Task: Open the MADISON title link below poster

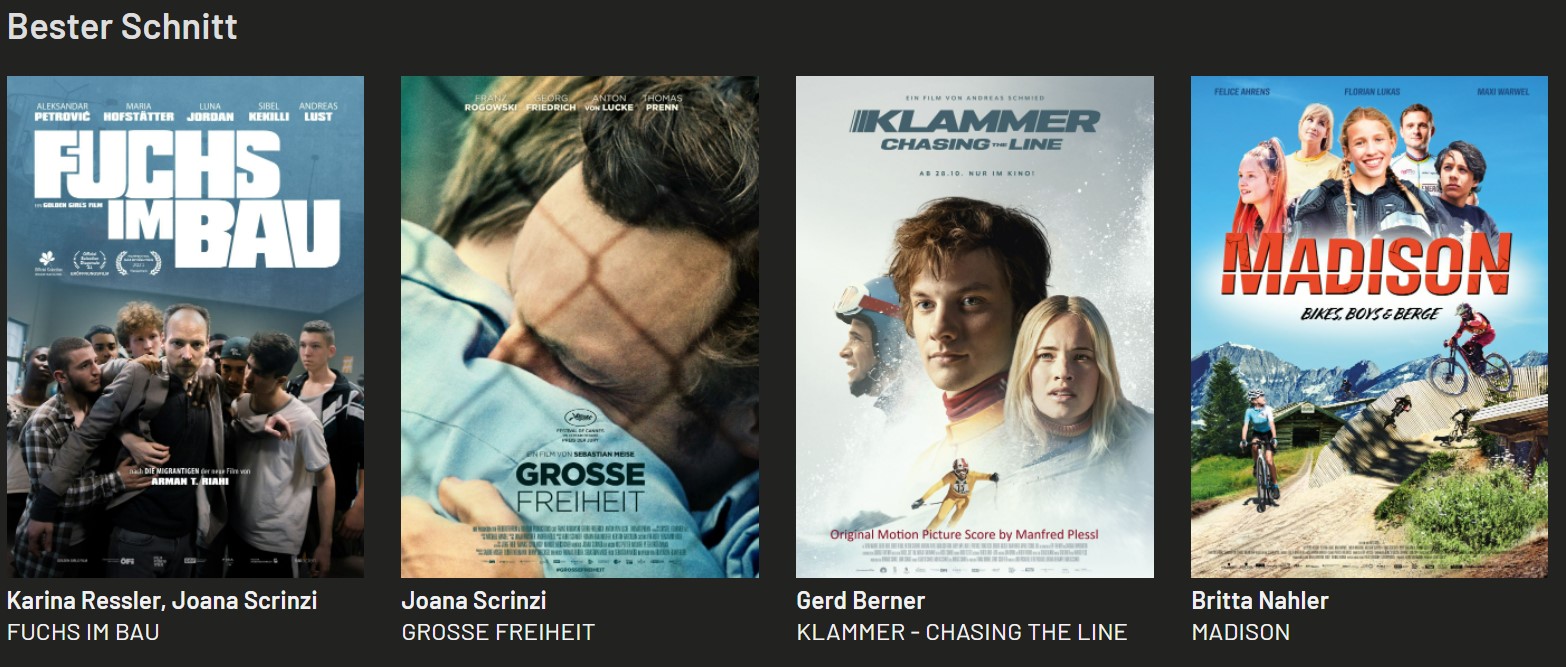Action: pyautogui.click(x=1240, y=632)
